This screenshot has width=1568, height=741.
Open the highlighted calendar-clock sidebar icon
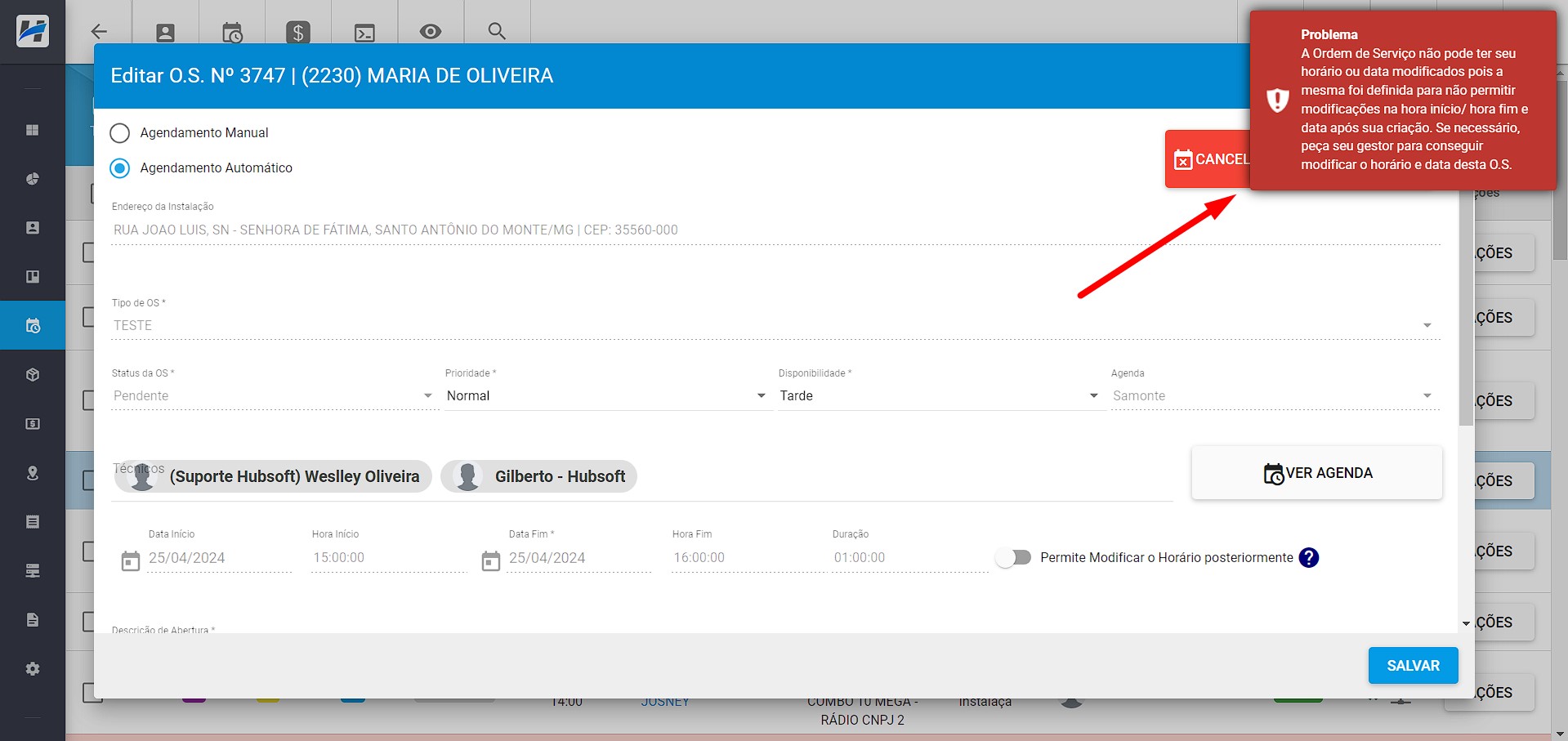[x=33, y=326]
